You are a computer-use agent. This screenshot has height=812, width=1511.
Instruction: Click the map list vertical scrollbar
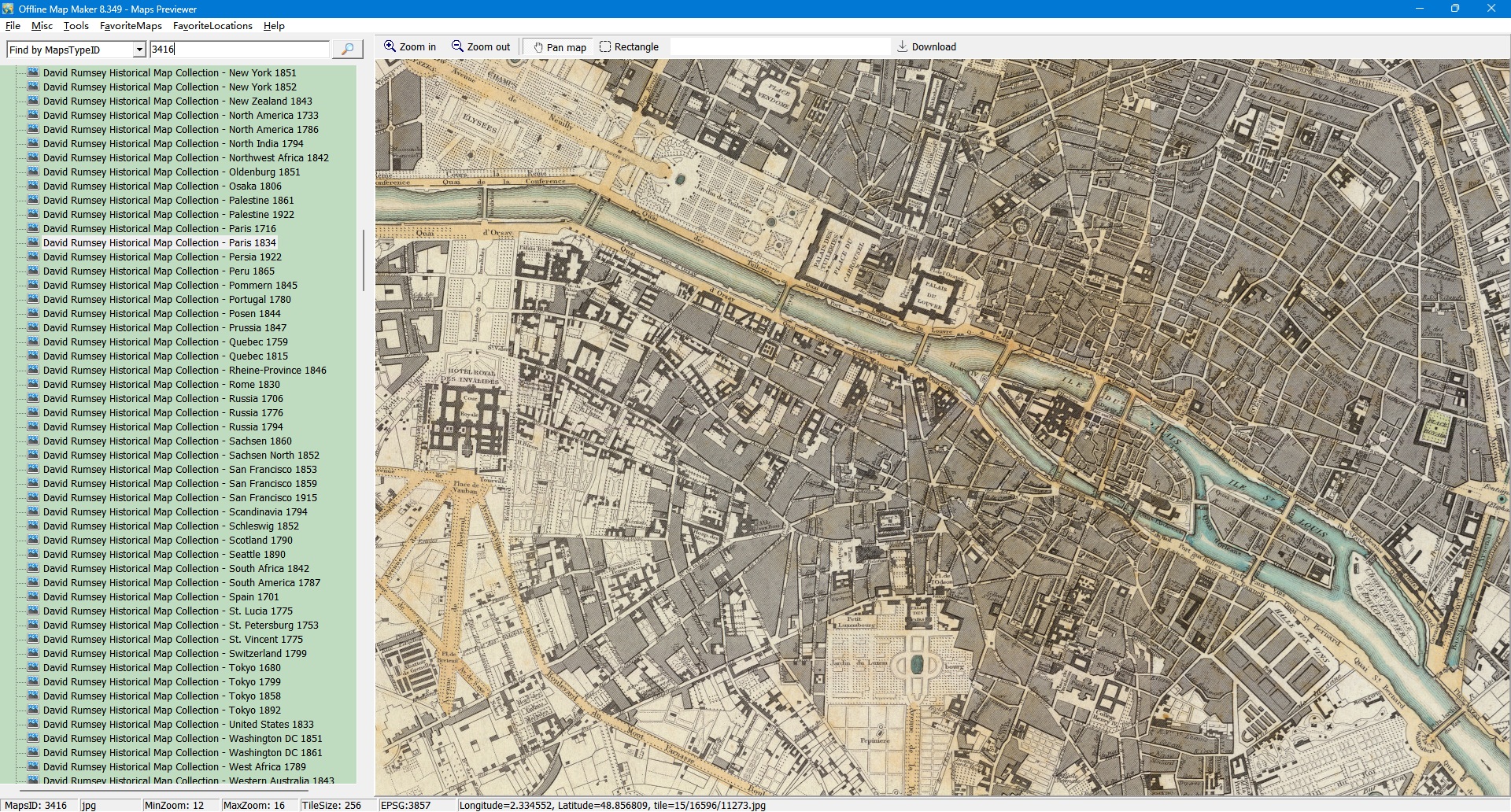363,260
